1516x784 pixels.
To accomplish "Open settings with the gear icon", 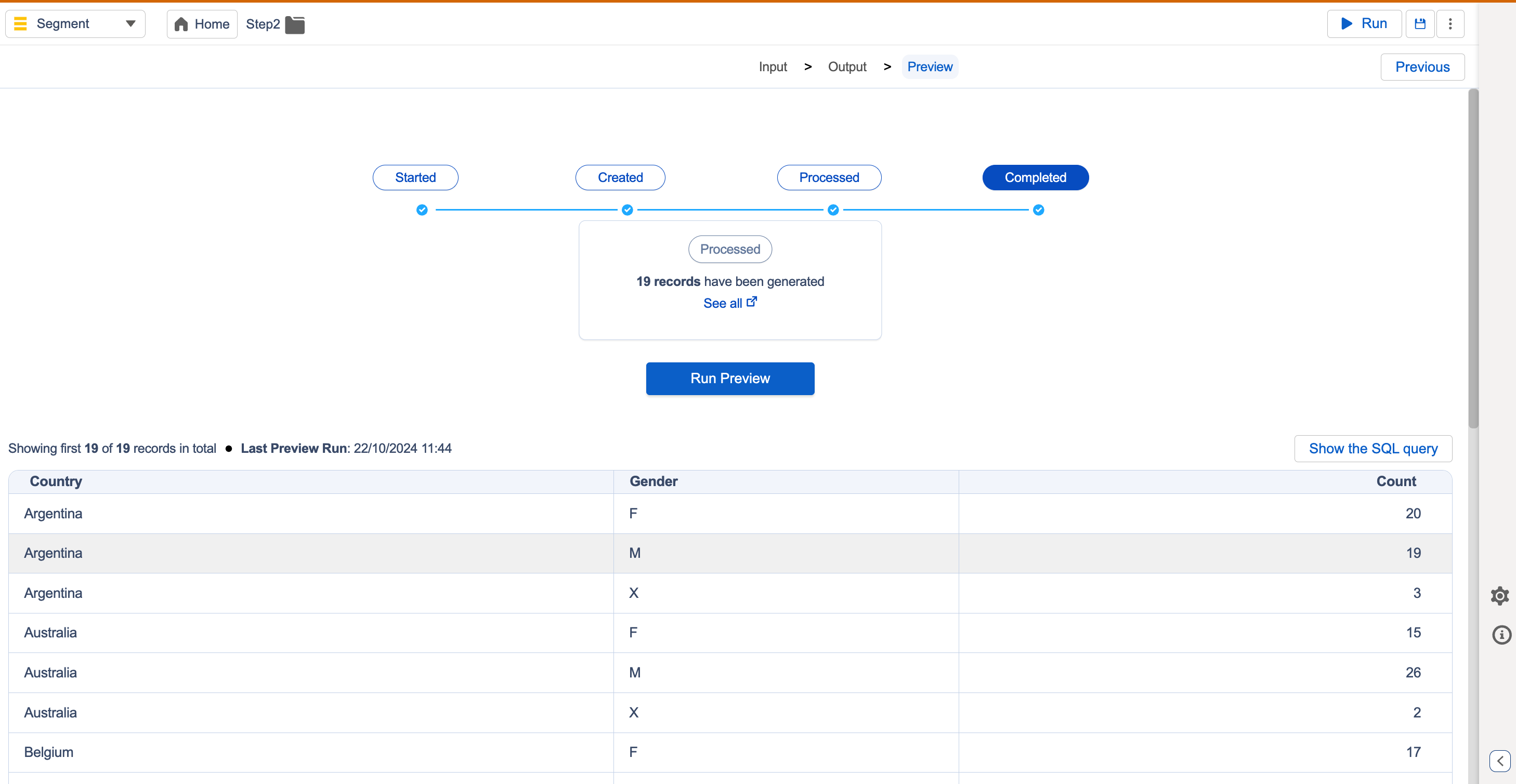I will coord(1499,596).
